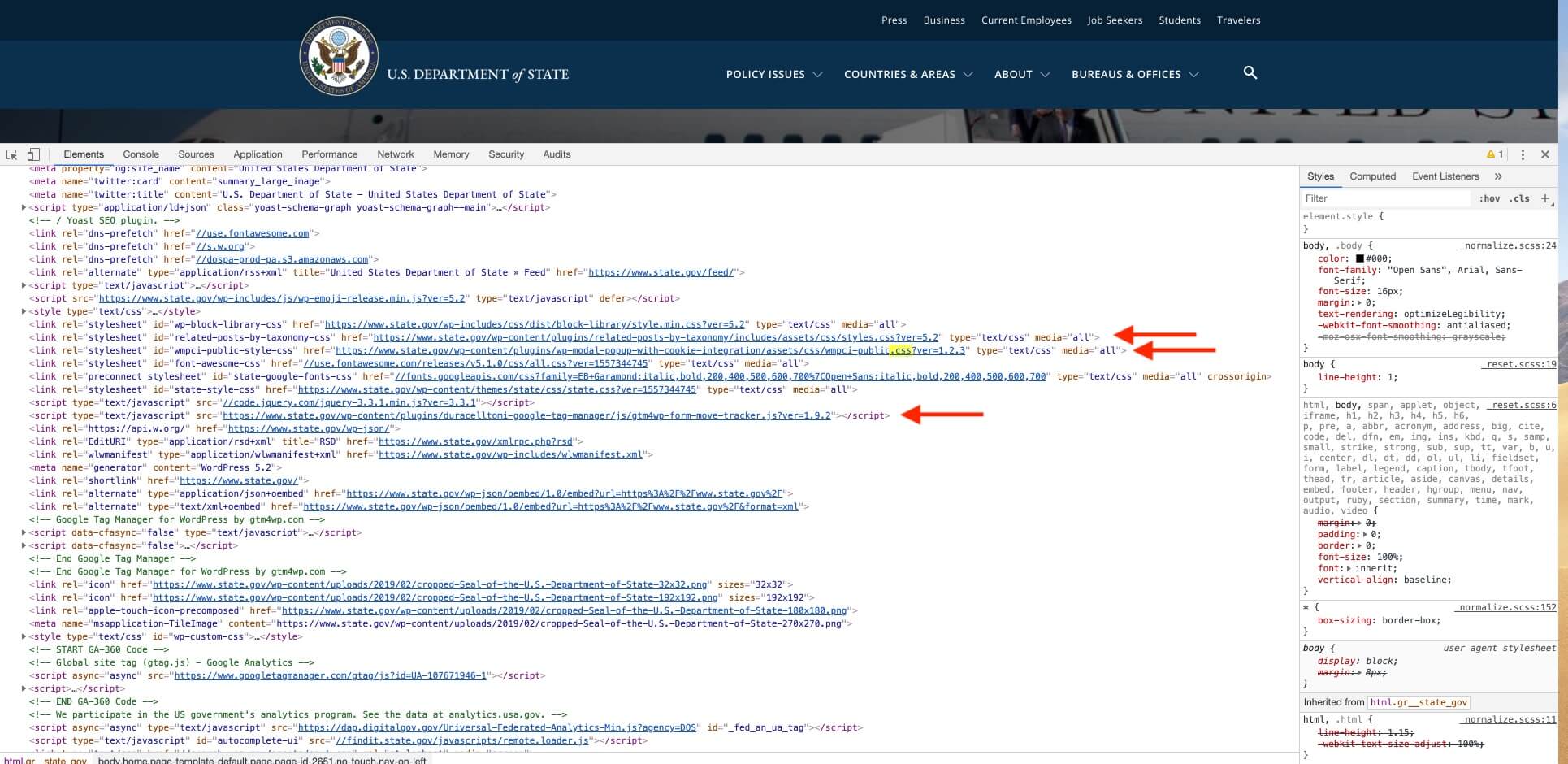Expand the Countries & Areas menu
This screenshot has width=1568, height=764.
[908, 74]
